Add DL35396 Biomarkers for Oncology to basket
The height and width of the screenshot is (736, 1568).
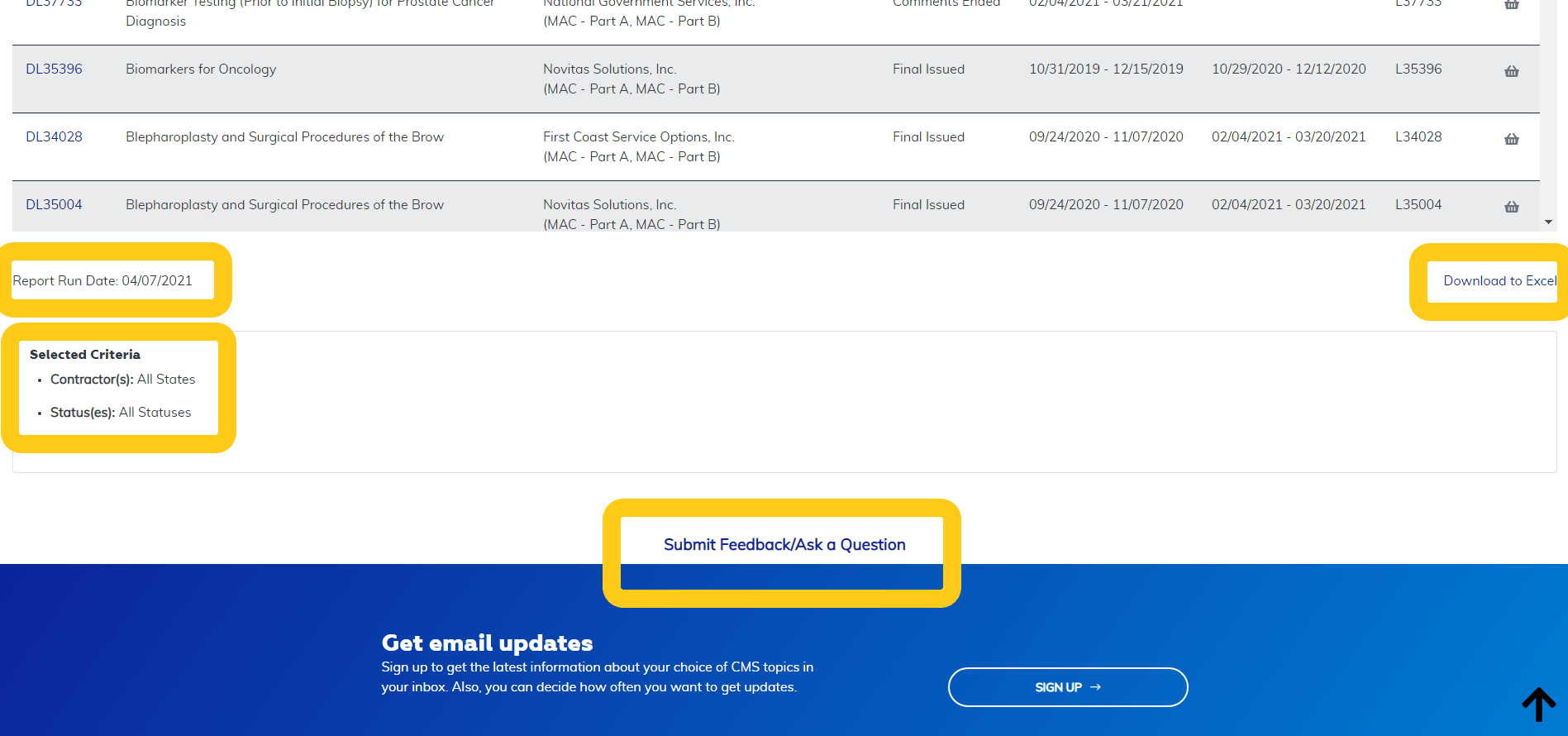[1511, 71]
